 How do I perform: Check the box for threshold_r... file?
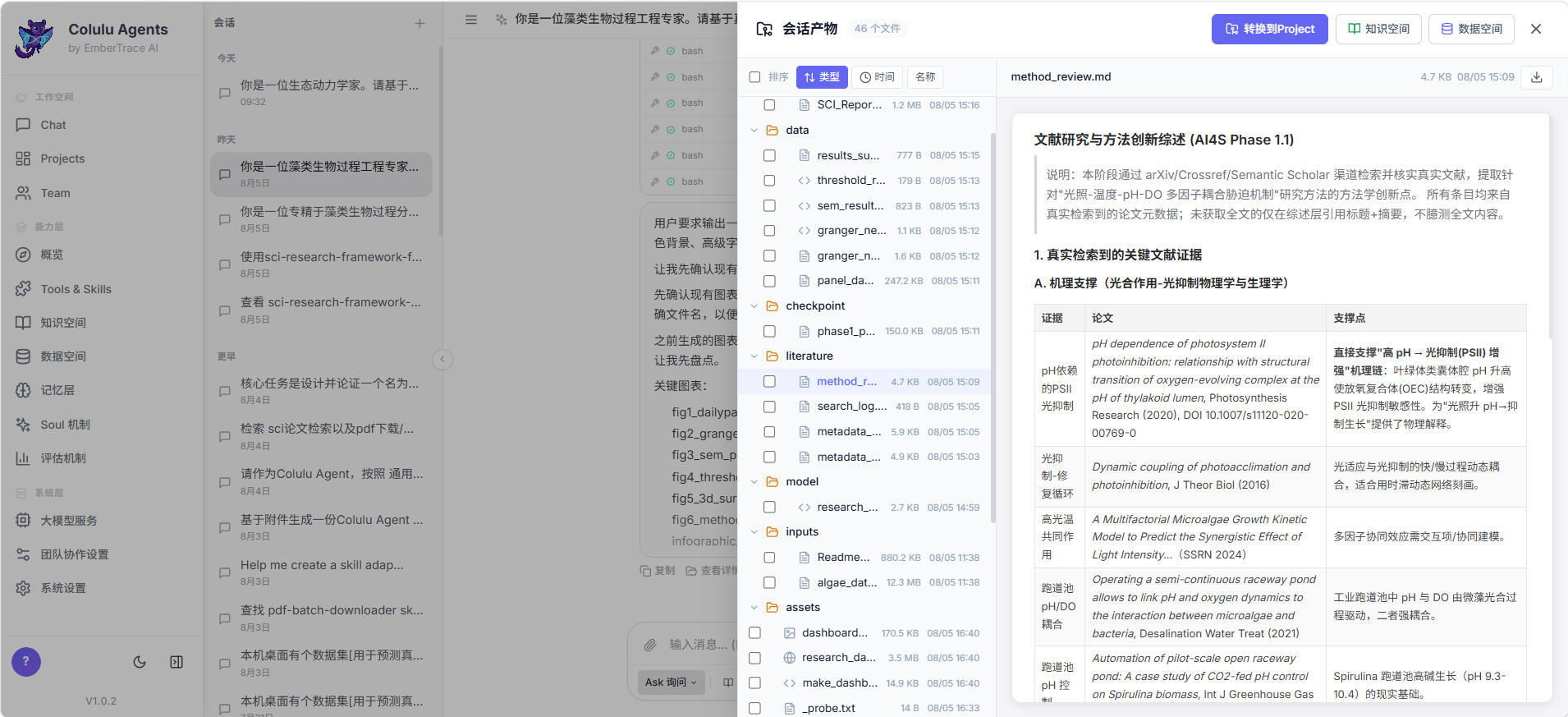[769, 181]
